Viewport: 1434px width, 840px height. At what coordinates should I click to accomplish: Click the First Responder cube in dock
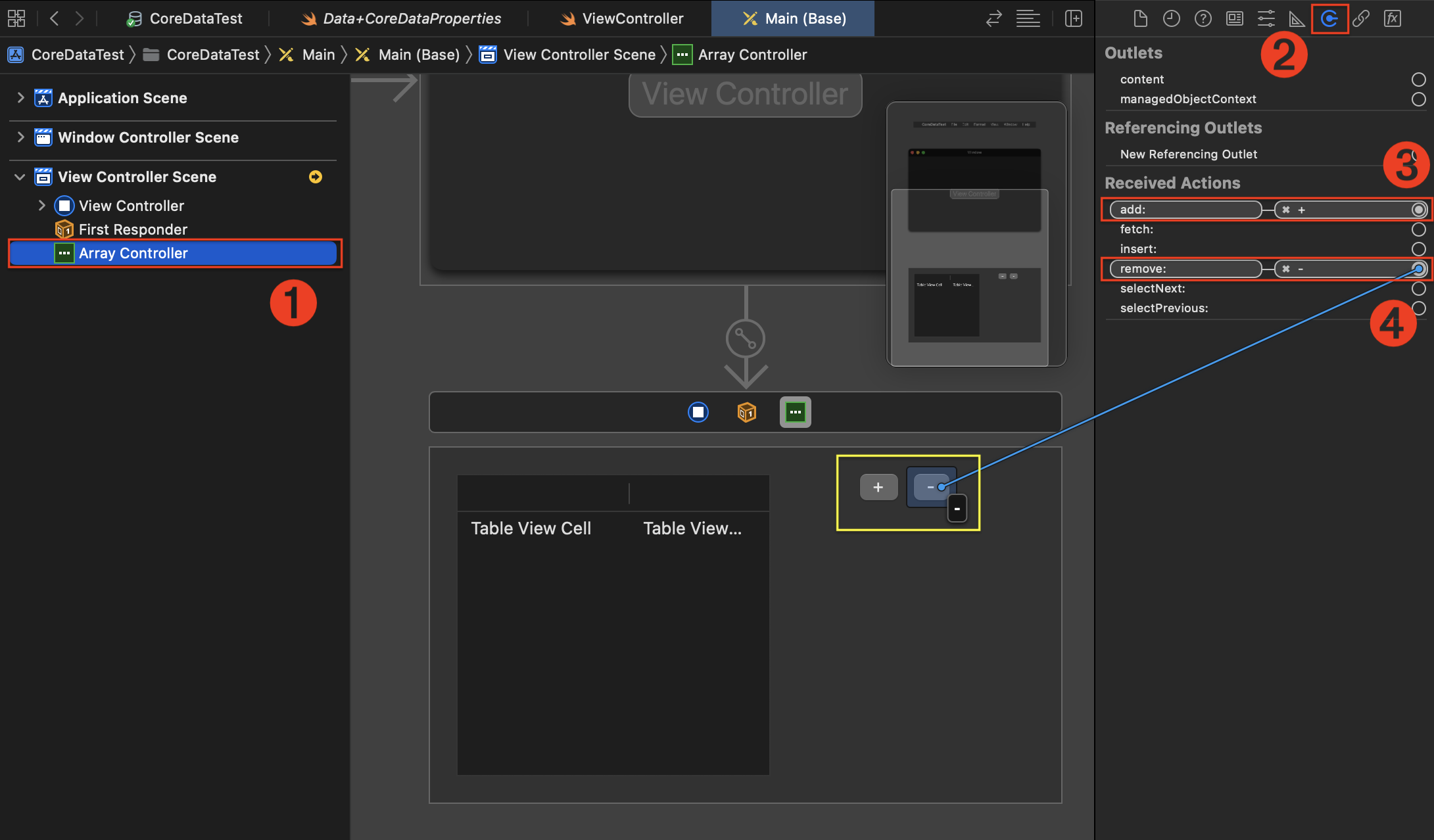[x=746, y=412]
